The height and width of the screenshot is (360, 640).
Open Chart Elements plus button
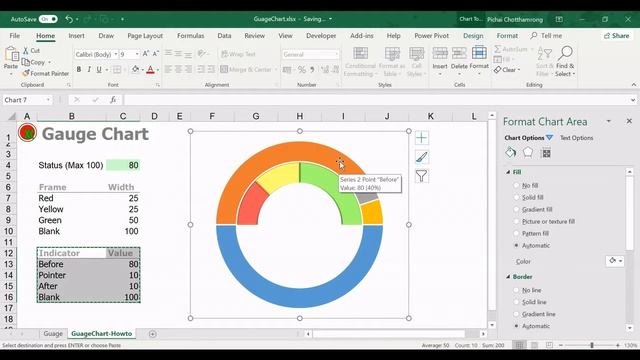[422, 138]
